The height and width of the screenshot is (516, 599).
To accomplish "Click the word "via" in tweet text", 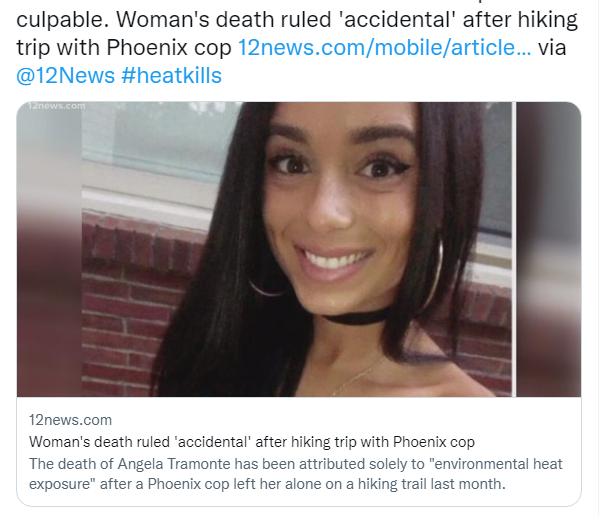I will [552, 48].
